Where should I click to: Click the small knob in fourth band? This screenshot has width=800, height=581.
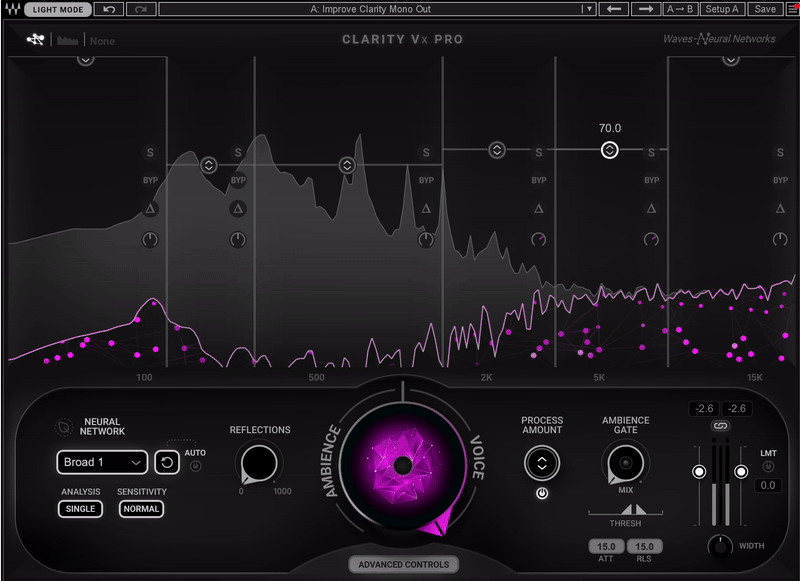pos(539,239)
